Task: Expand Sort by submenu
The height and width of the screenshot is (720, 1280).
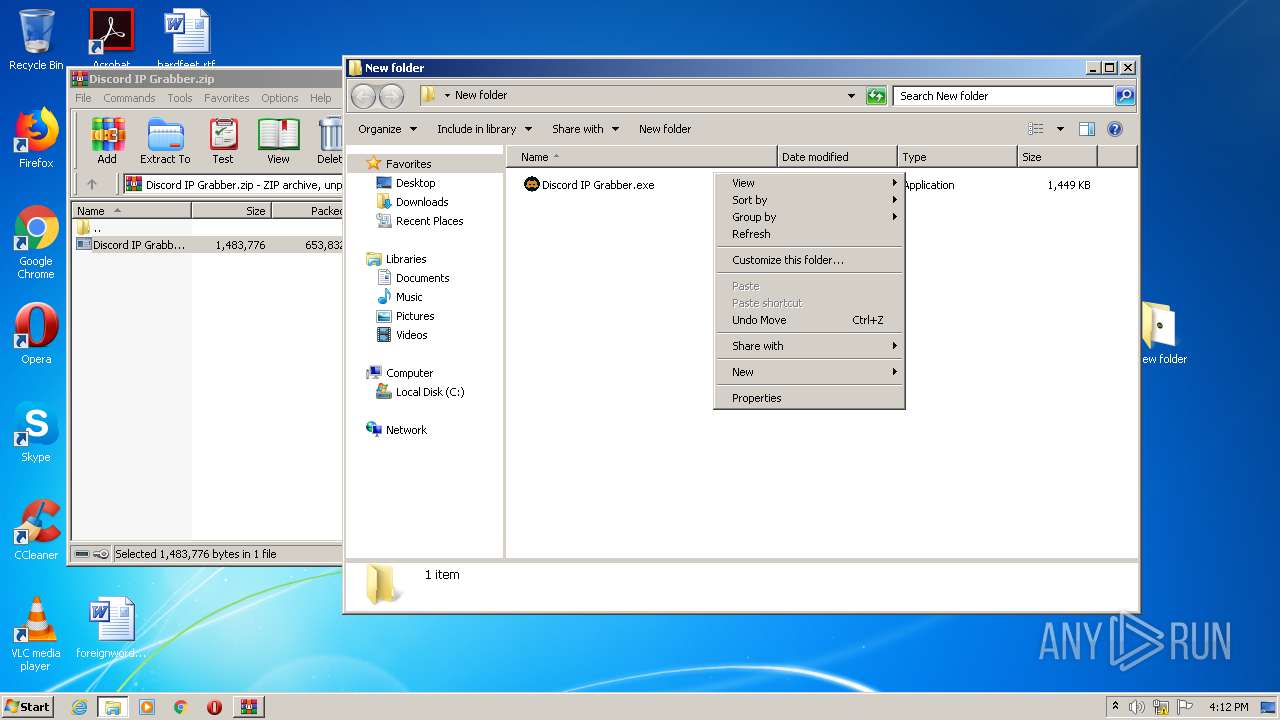Action: pos(810,200)
